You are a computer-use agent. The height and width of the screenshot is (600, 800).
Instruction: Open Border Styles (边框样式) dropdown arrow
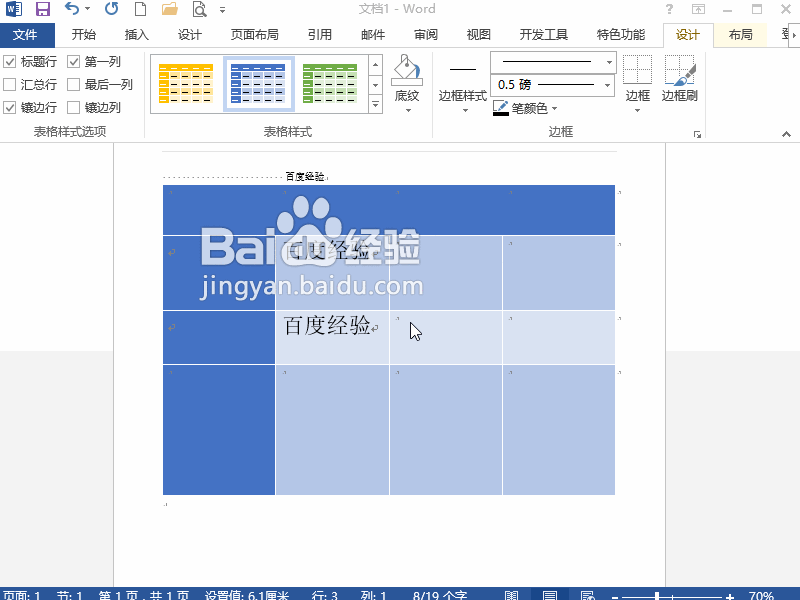465,110
